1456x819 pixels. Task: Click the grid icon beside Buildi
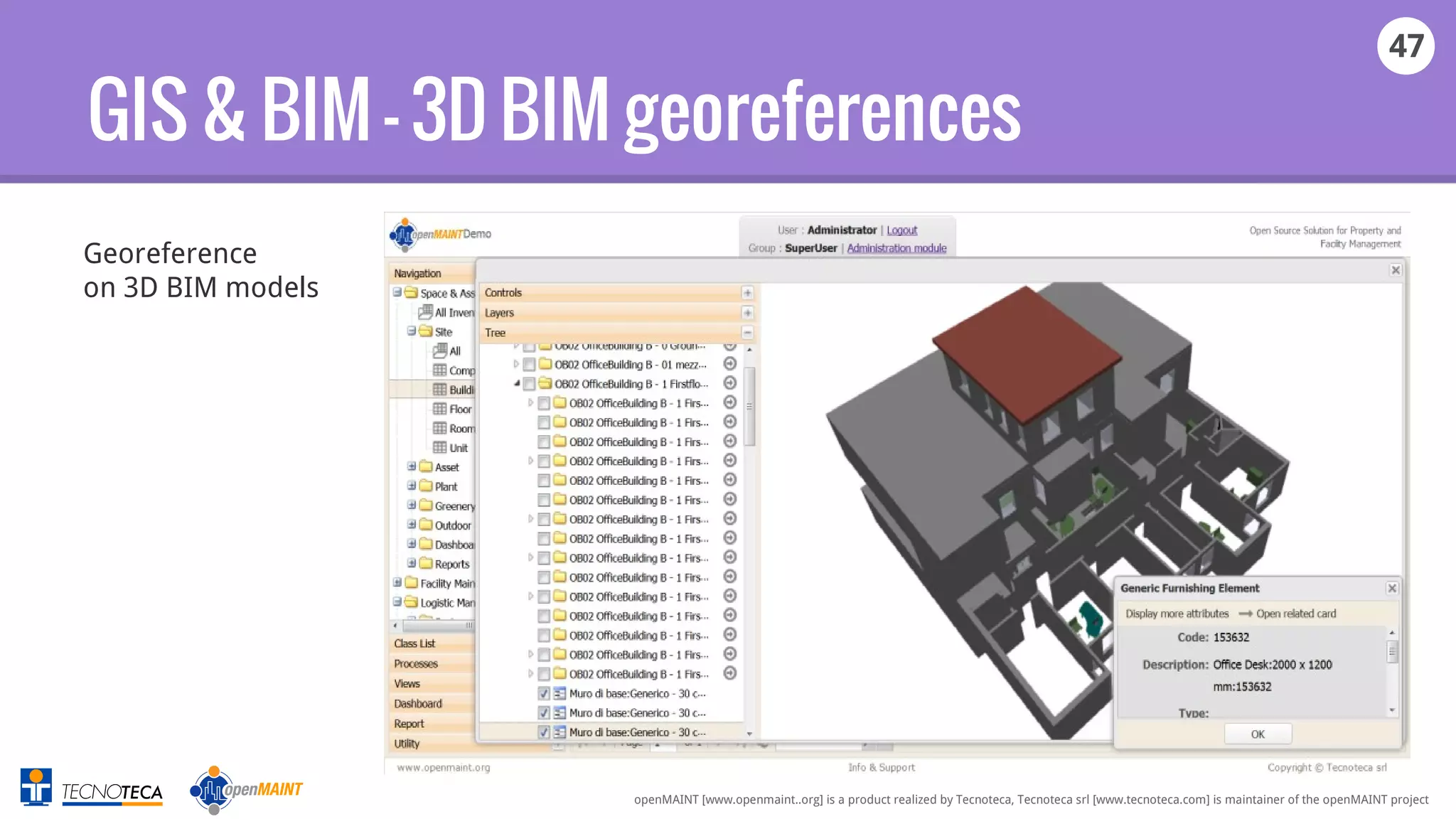440,390
